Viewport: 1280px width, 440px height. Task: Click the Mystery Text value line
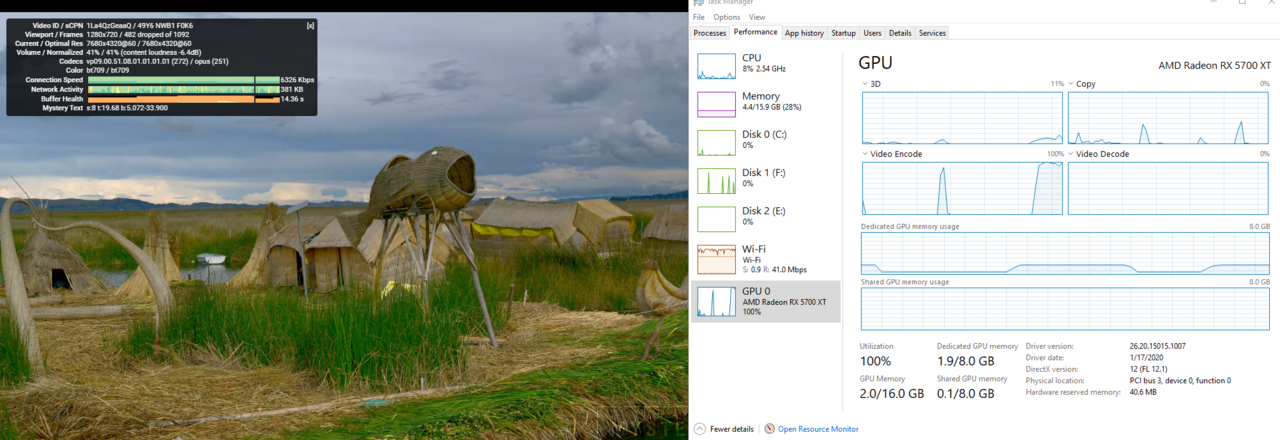click(127, 108)
